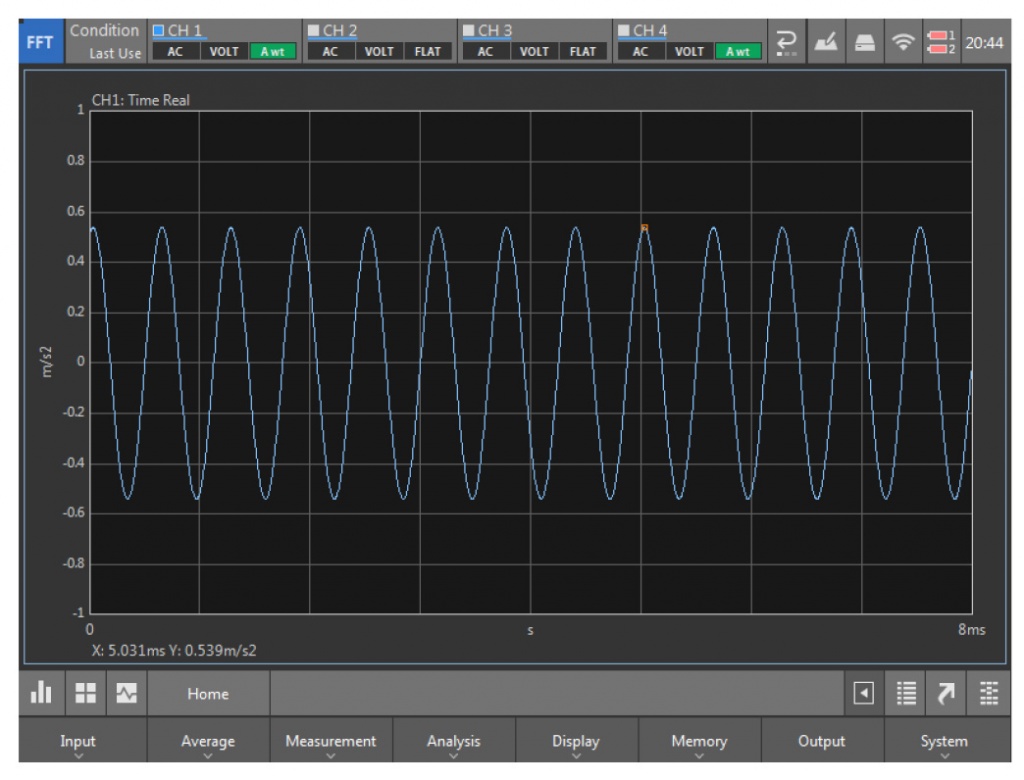1024x780 pixels.
Task: Toggle CH 3 AC coupling setting
Action: pyautogui.click(x=485, y=52)
